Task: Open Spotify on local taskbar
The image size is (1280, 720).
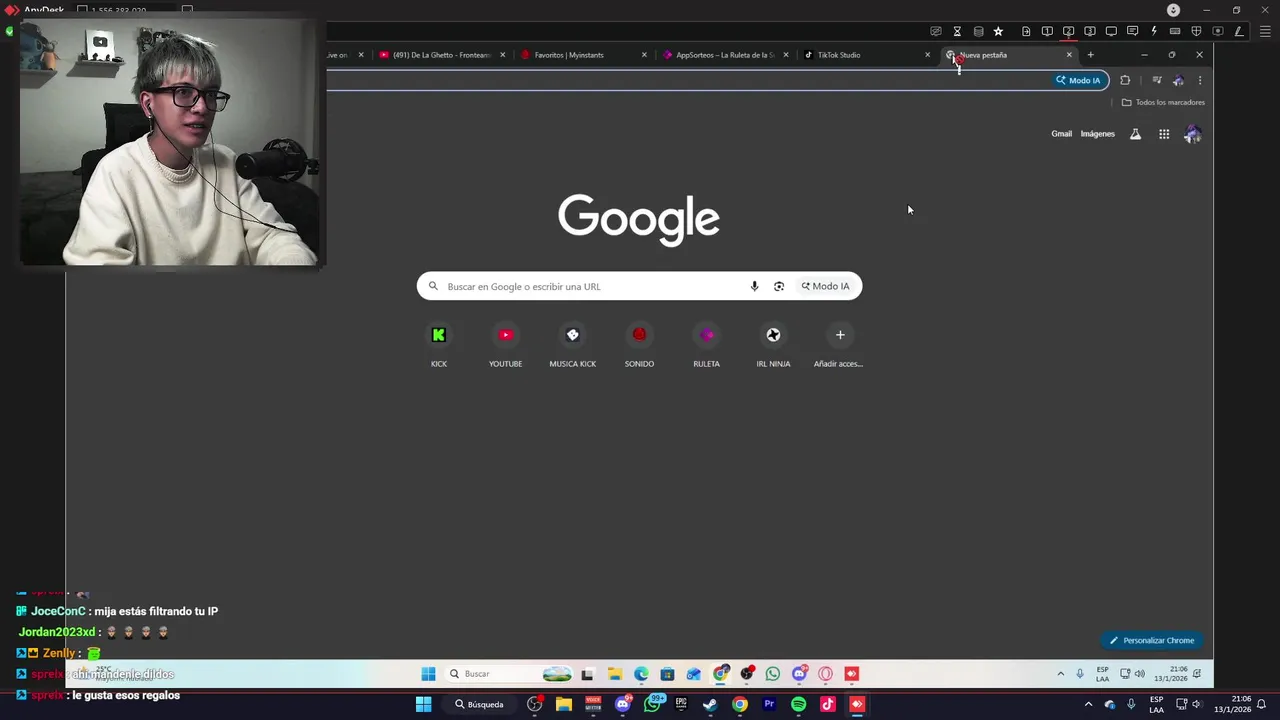Action: click(x=798, y=705)
